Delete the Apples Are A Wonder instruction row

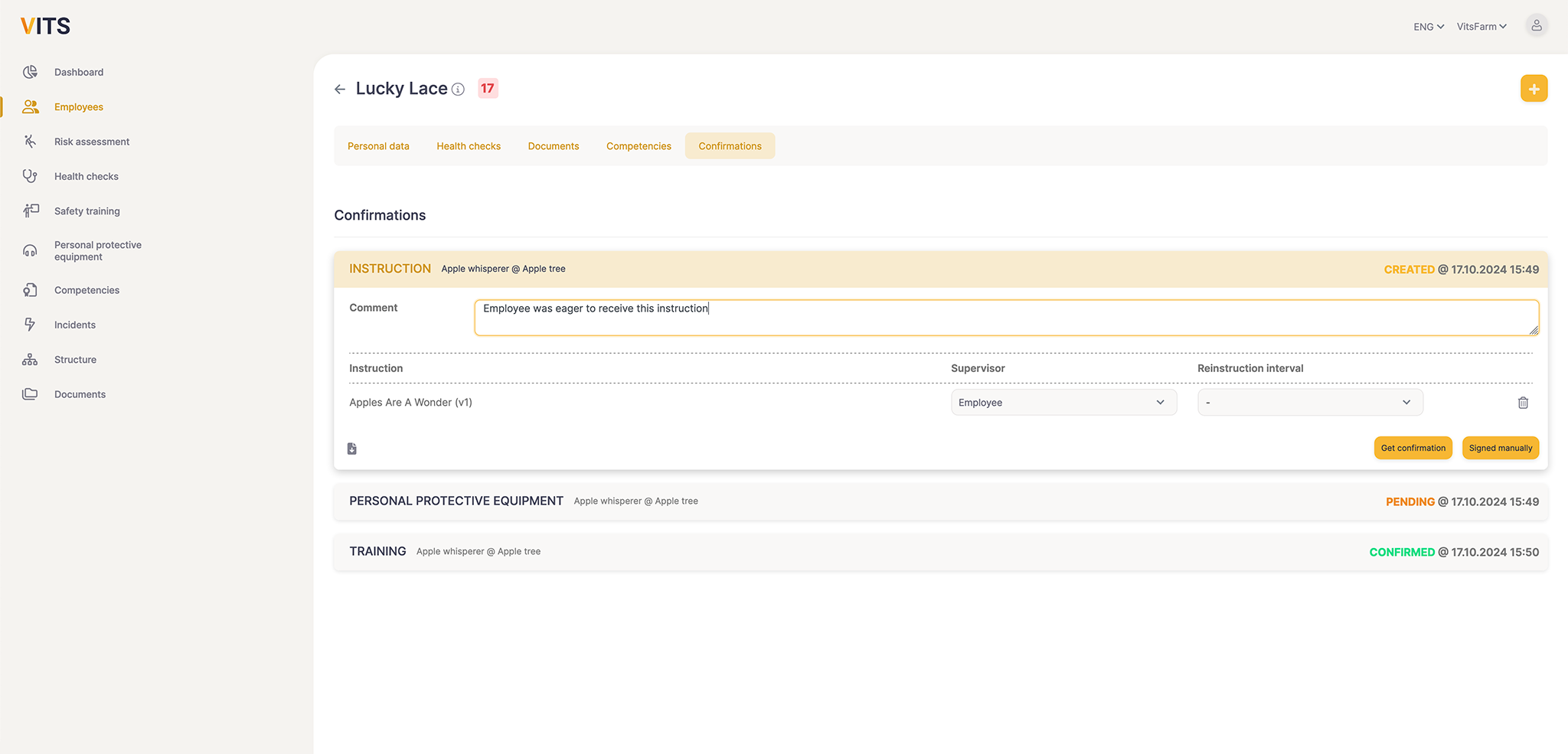pyautogui.click(x=1523, y=403)
